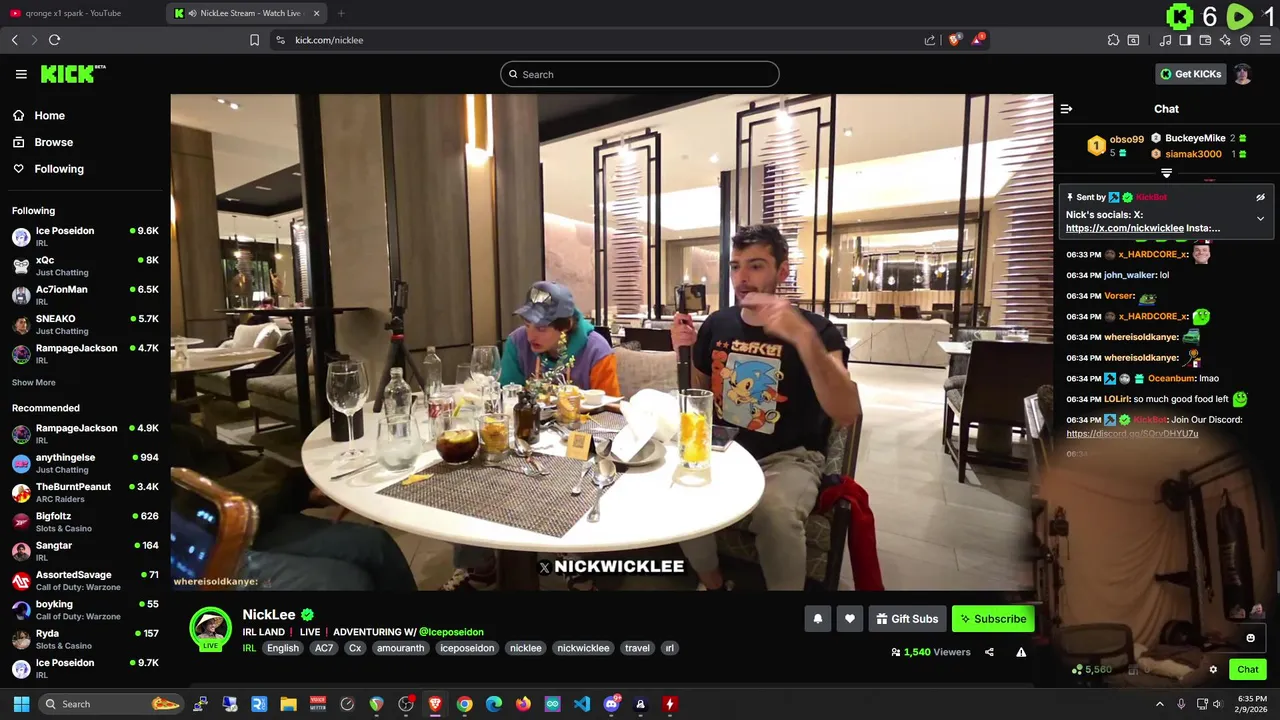Click the live video player
The height and width of the screenshot is (720, 1280).
[611, 342]
